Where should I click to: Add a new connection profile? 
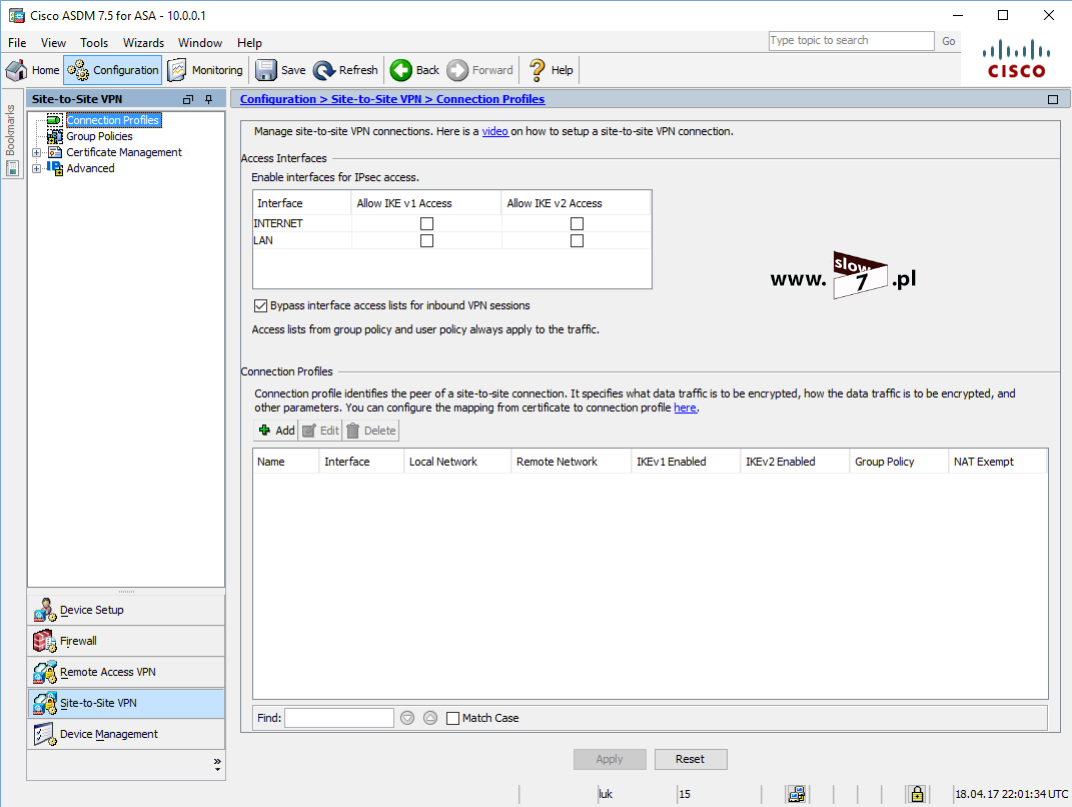(x=276, y=430)
